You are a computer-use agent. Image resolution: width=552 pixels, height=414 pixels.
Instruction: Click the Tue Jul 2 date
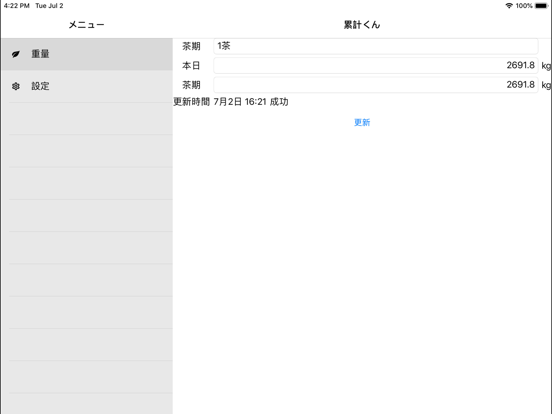point(49,6)
